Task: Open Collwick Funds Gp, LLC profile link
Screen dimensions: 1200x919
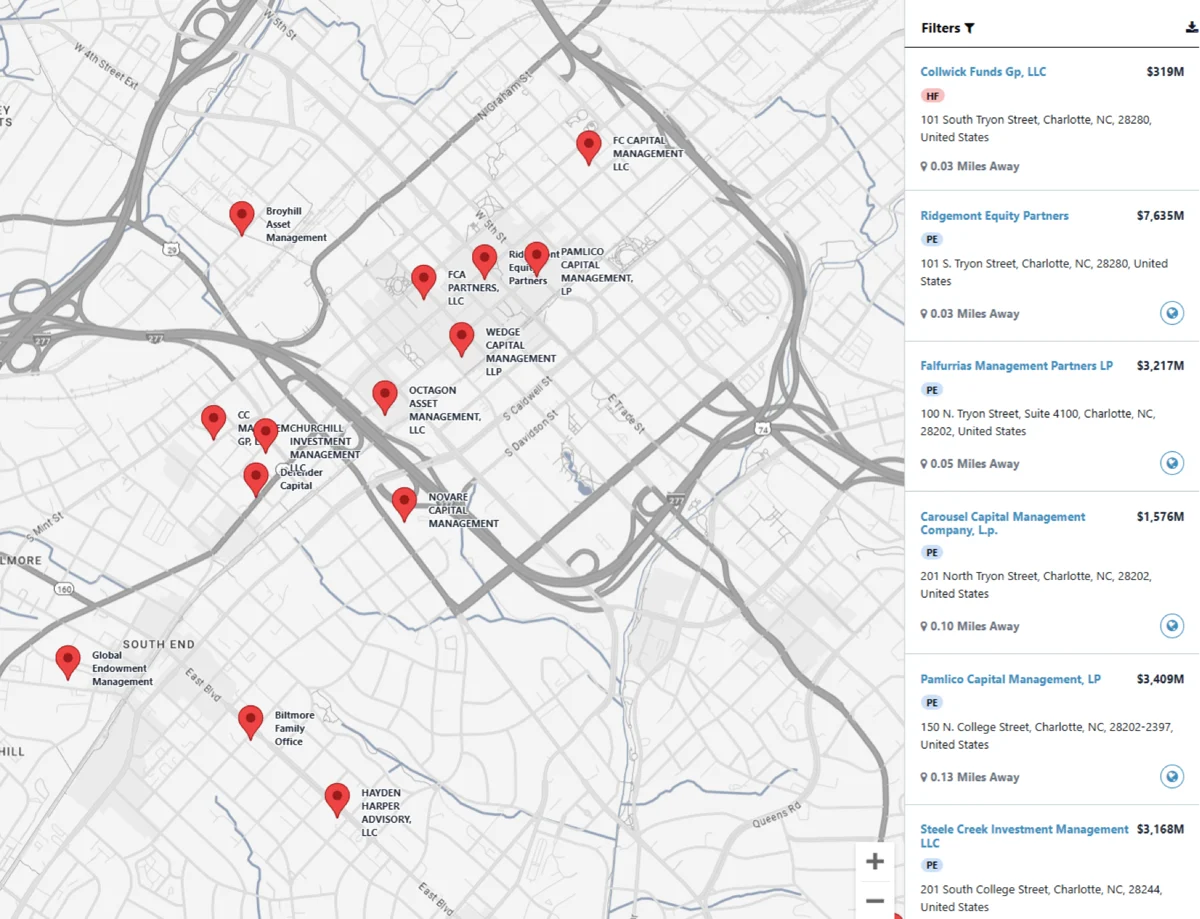Action: 983,72
